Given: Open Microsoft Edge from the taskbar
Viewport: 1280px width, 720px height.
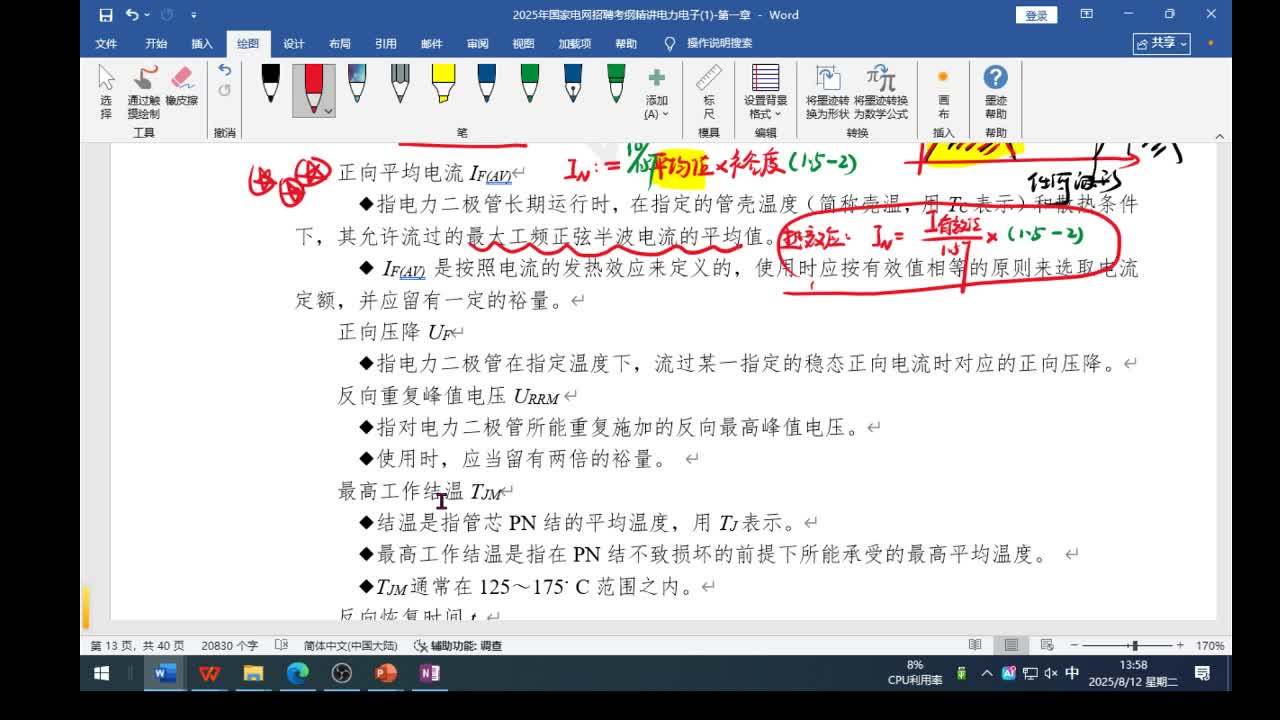Looking at the screenshot, I should pyautogui.click(x=297, y=673).
